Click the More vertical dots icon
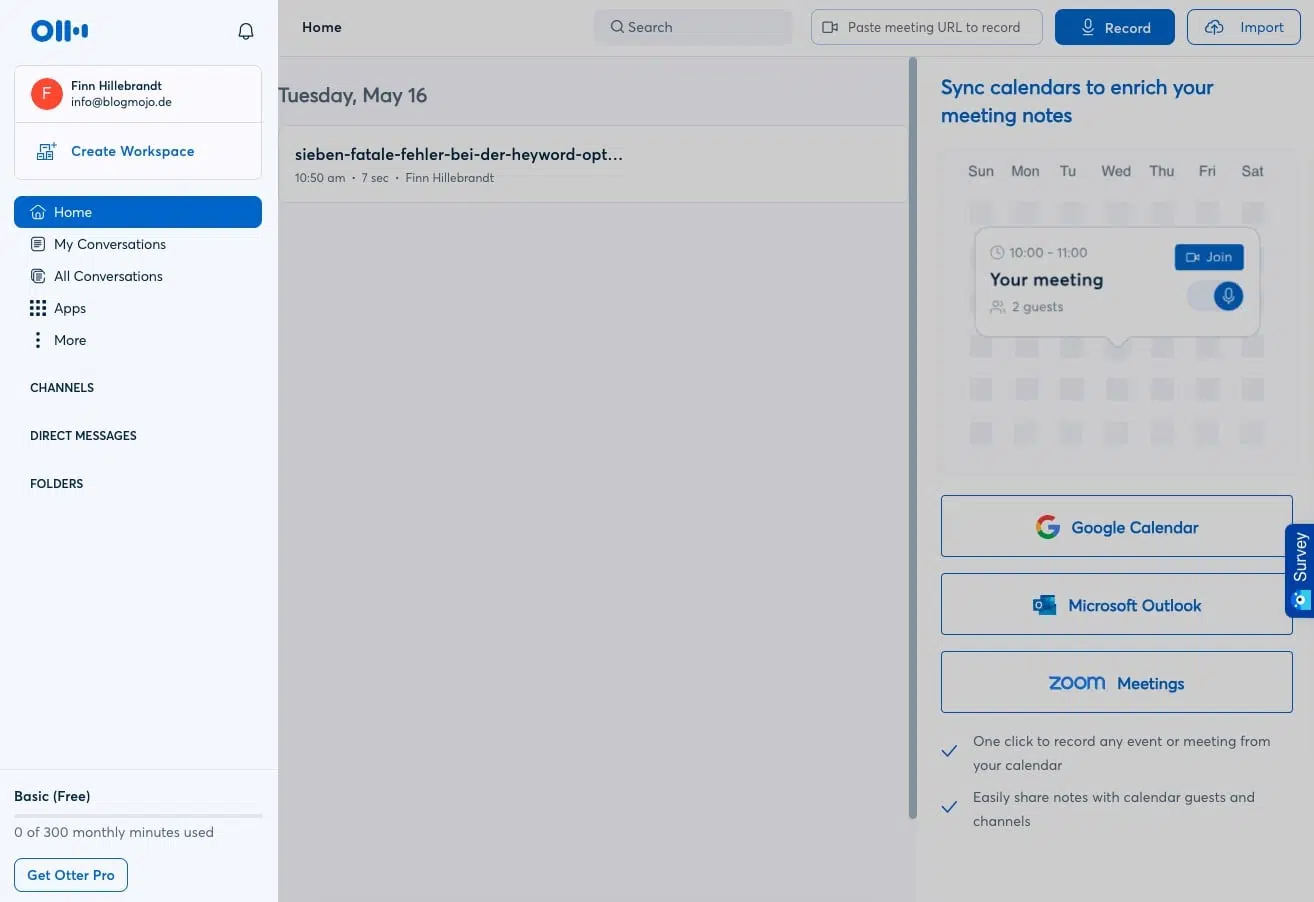This screenshot has height=902, width=1314. click(x=37, y=340)
